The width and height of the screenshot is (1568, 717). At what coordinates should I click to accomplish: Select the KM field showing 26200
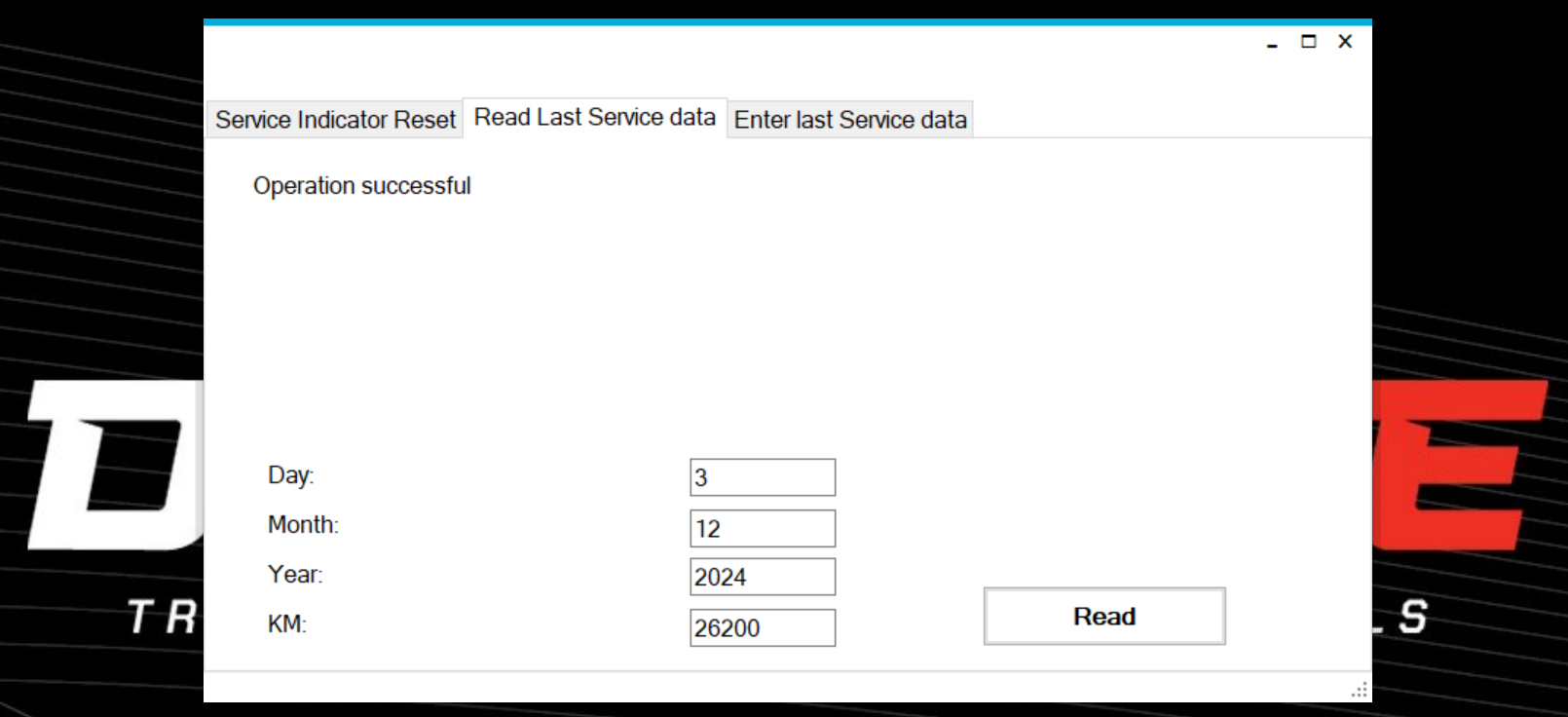click(762, 627)
